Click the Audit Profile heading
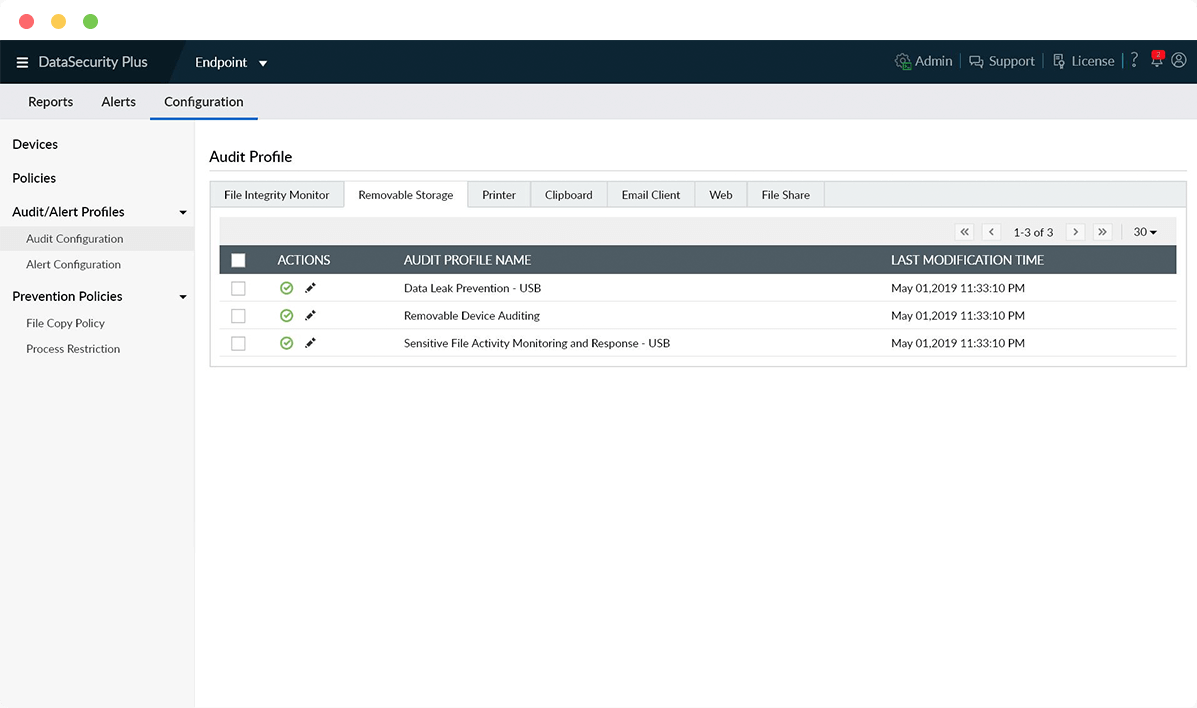Screen dimensions: 1197x708 [x=250, y=157]
